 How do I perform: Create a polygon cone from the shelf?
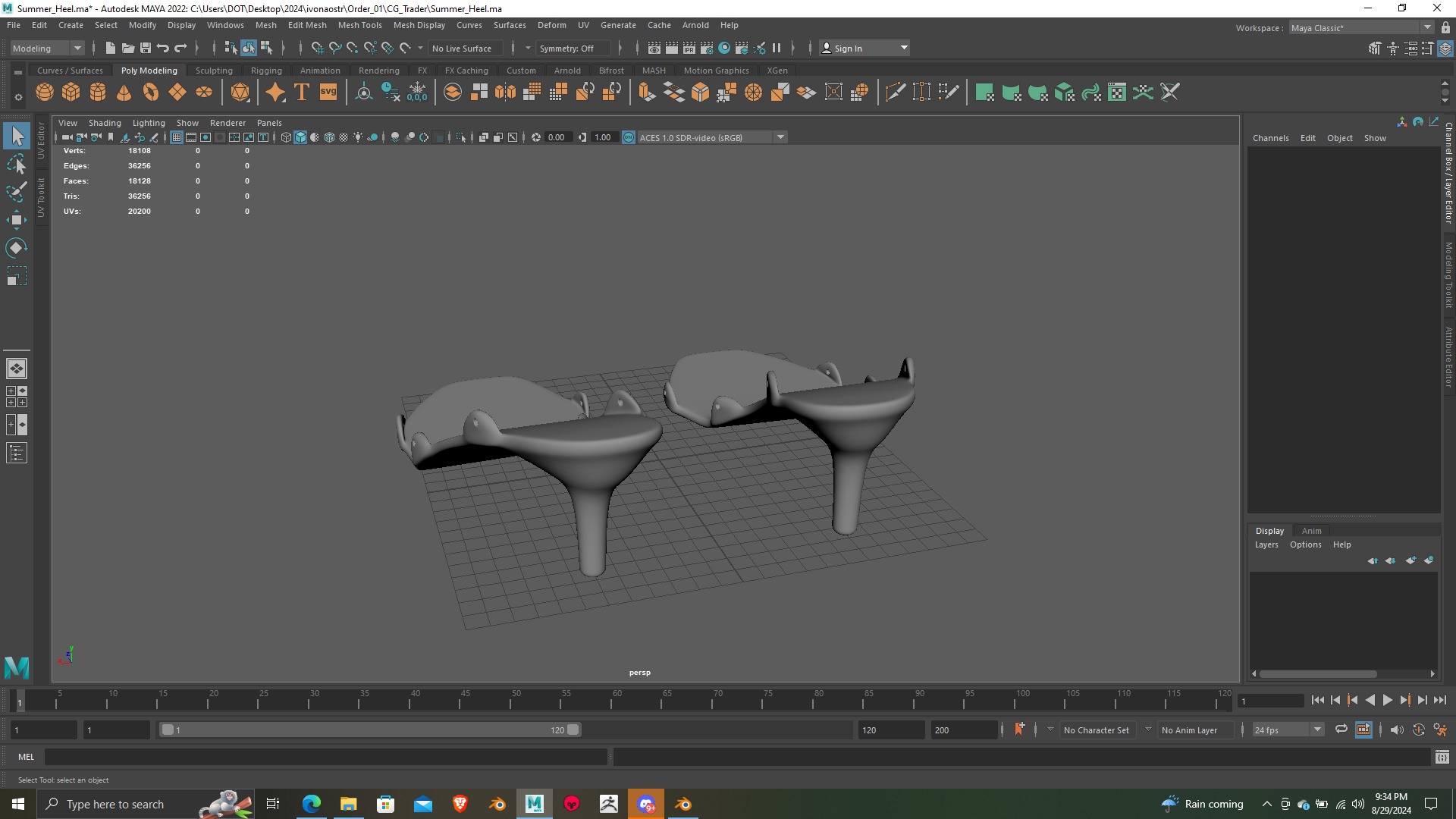pos(124,93)
